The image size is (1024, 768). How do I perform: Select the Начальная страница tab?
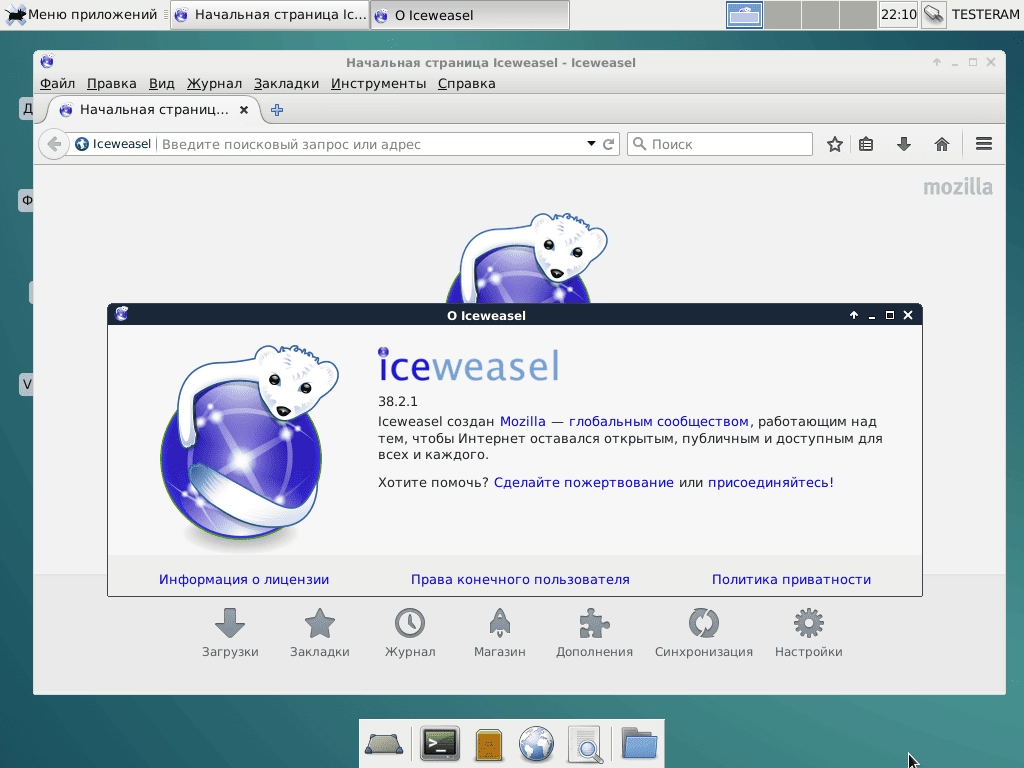(x=153, y=110)
